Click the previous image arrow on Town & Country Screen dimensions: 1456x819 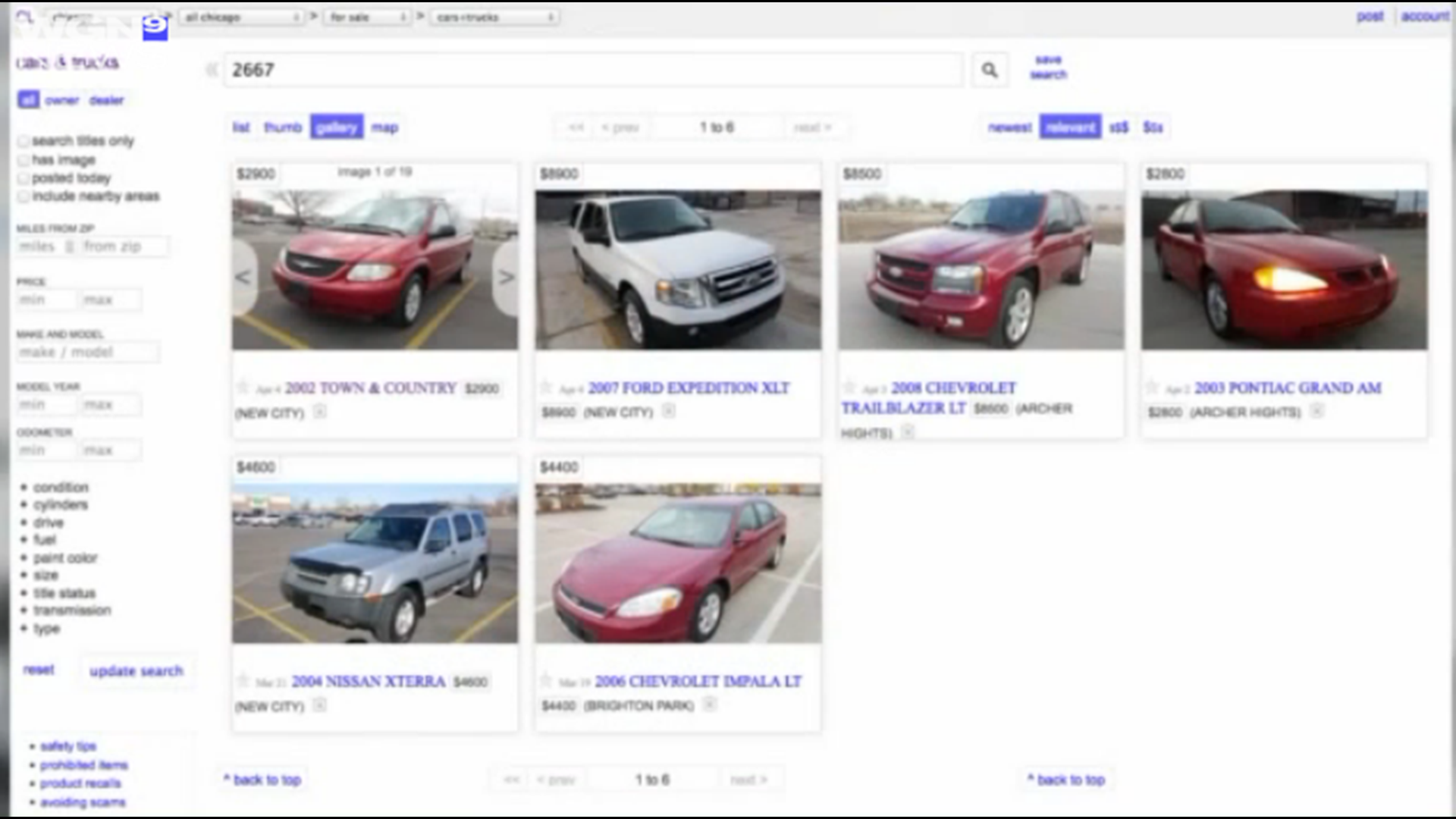click(x=241, y=278)
